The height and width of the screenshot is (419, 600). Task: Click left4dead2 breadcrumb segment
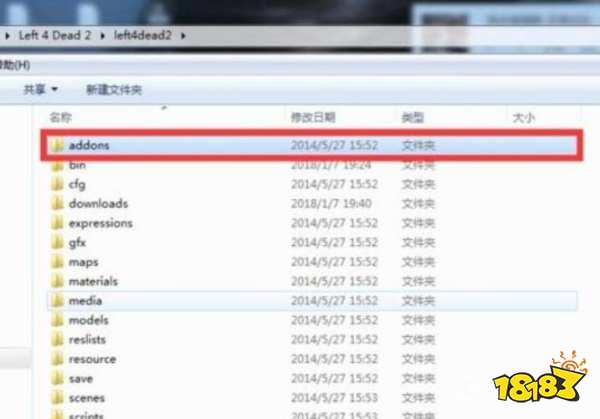[142, 36]
